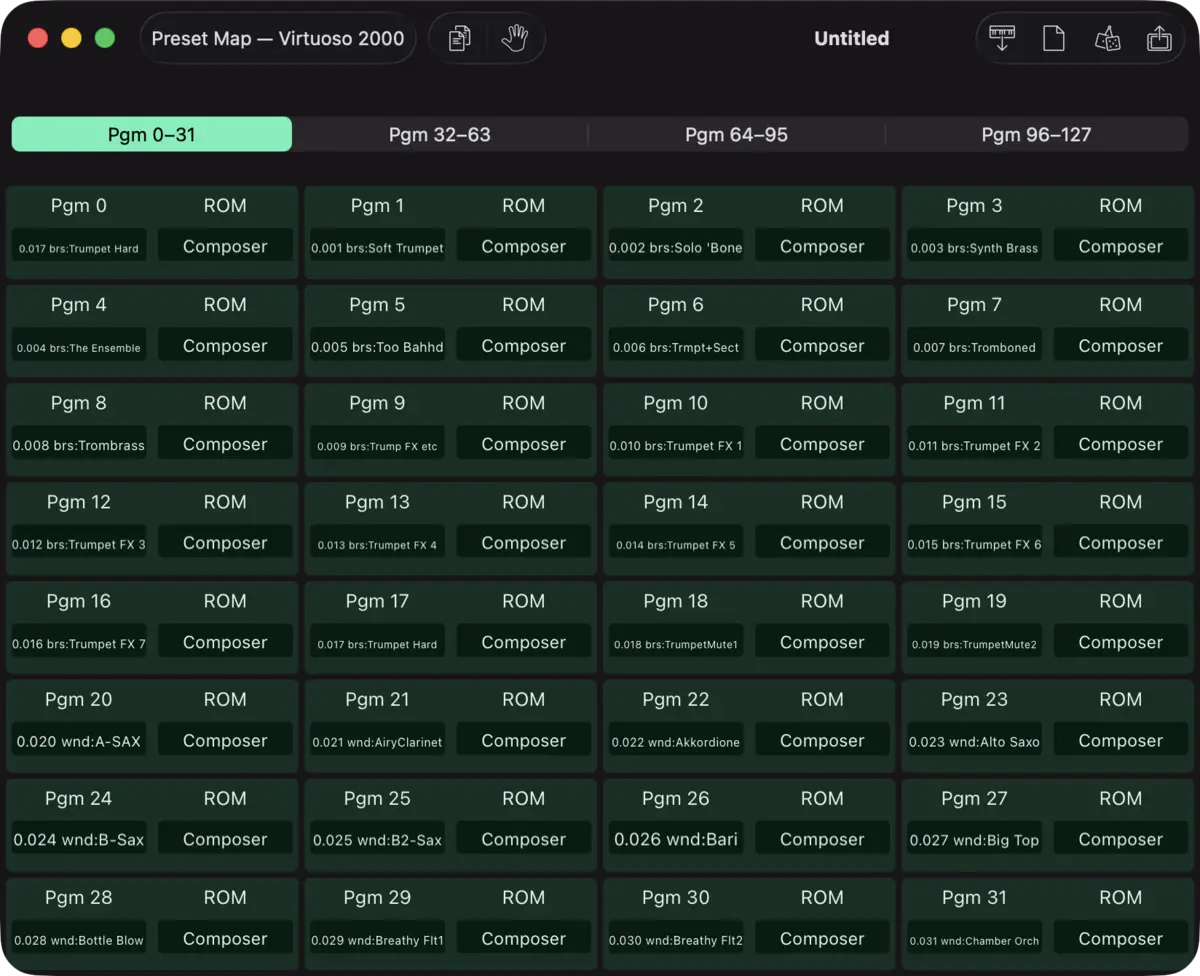
Task: Click preset 0.017 brs:Trumpet Hard in Pgm 0
Action: click(x=79, y=248)
